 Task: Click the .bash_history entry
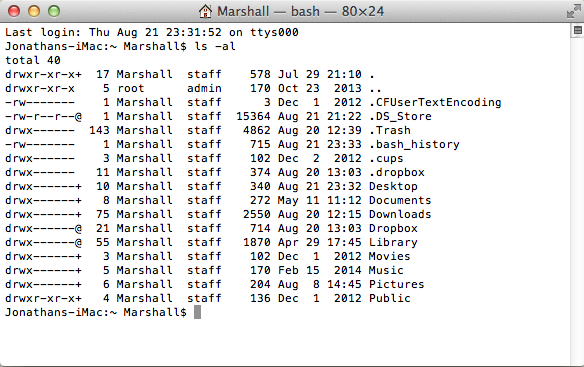coord(415,144)
